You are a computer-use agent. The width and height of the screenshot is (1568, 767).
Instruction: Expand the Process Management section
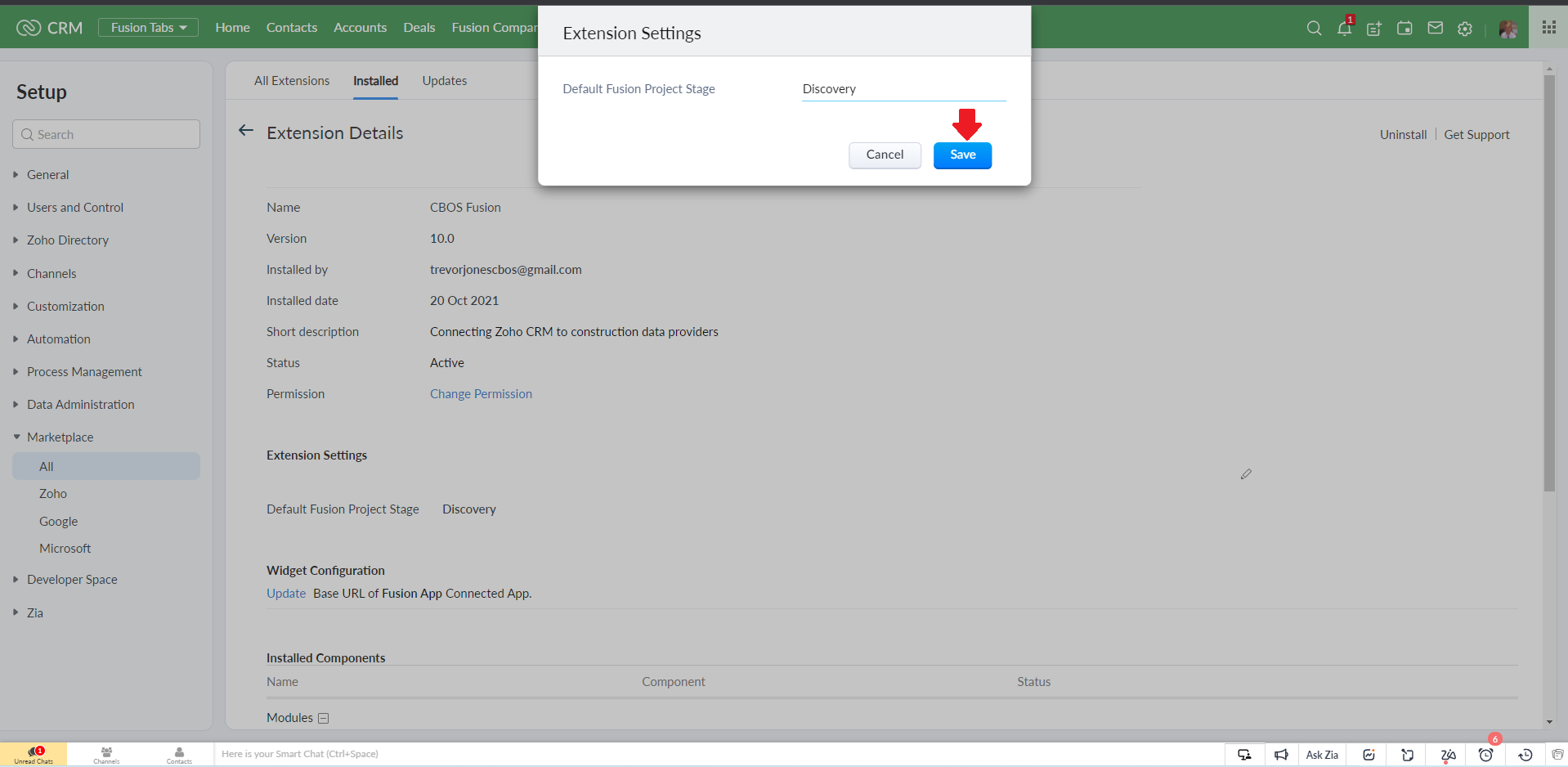pos(84,372)
